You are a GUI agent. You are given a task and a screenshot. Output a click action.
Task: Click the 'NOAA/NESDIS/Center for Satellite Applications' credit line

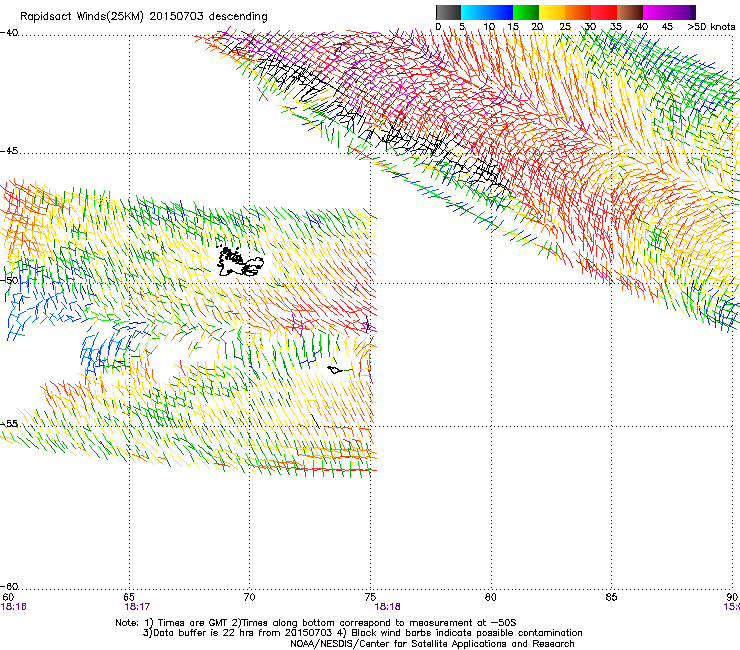point(432,644)
